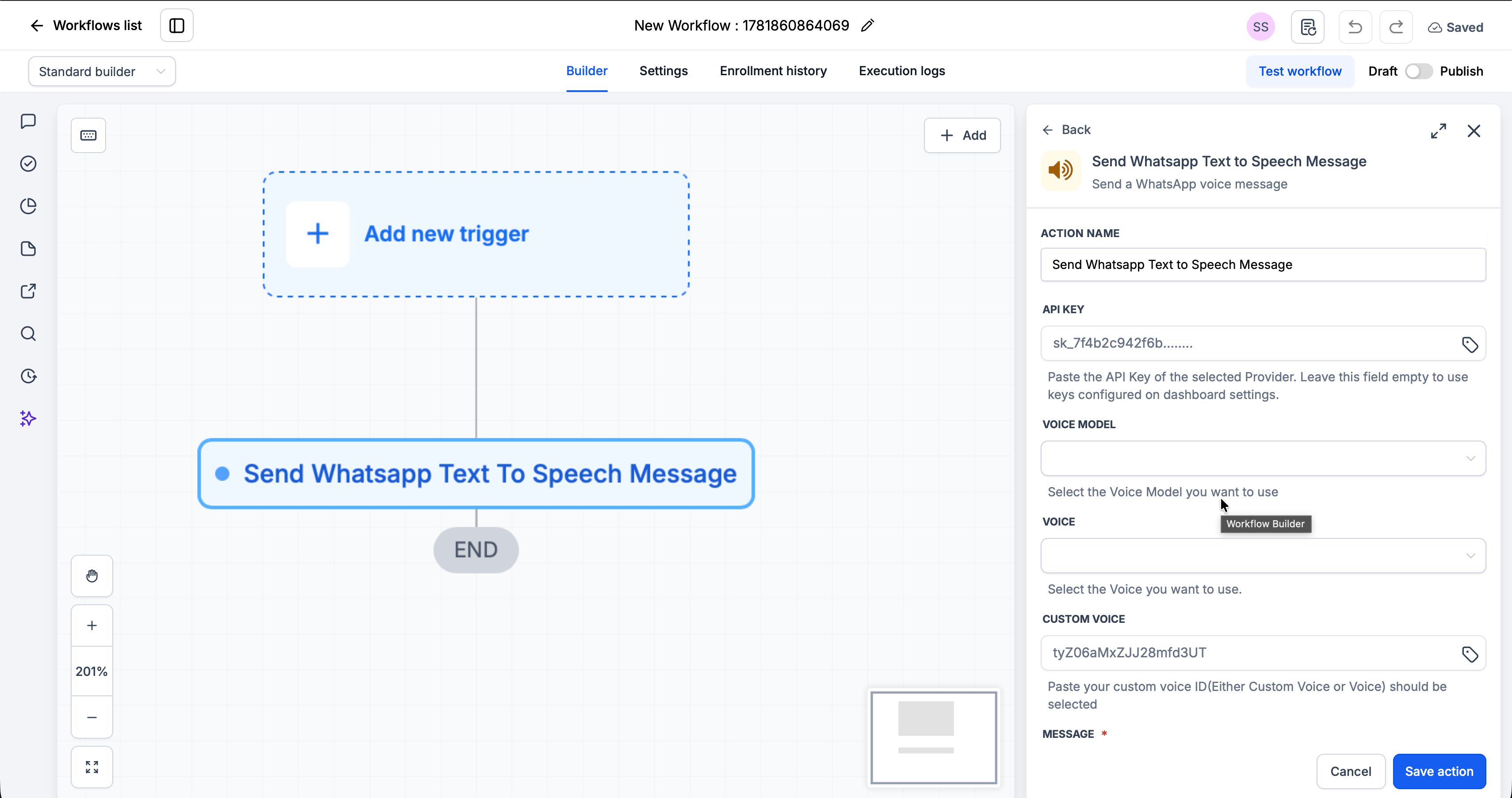Fit canvas to screen icon
The width and height of the screenshot is (1512, 798).
click(92, 767)
